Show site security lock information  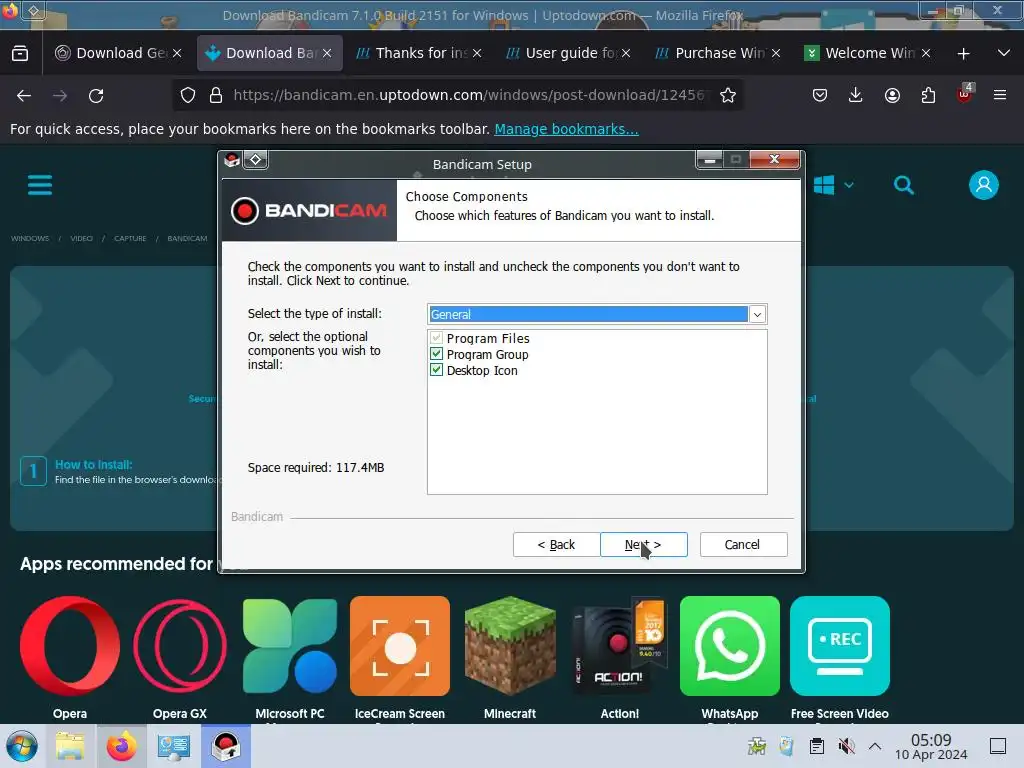[x=216, y=95]
